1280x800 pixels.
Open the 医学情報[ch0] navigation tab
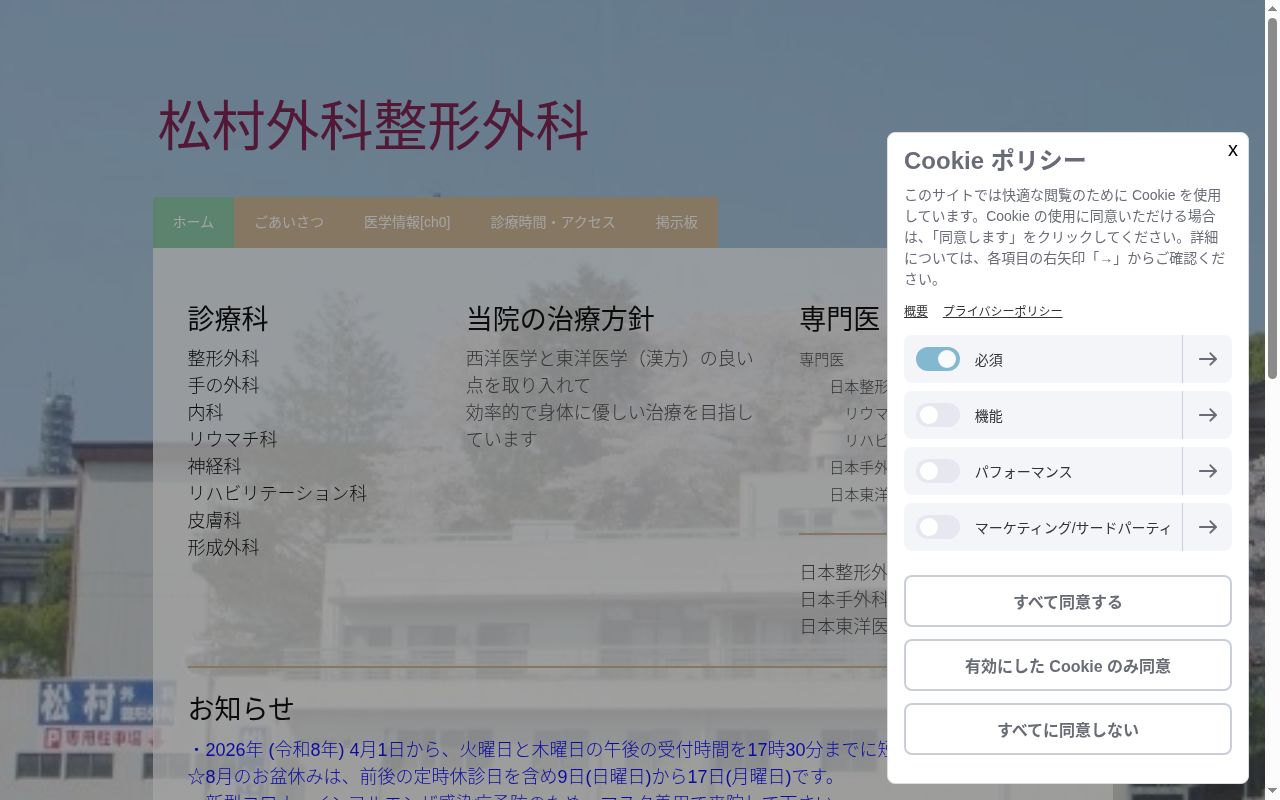pos(407,222)
